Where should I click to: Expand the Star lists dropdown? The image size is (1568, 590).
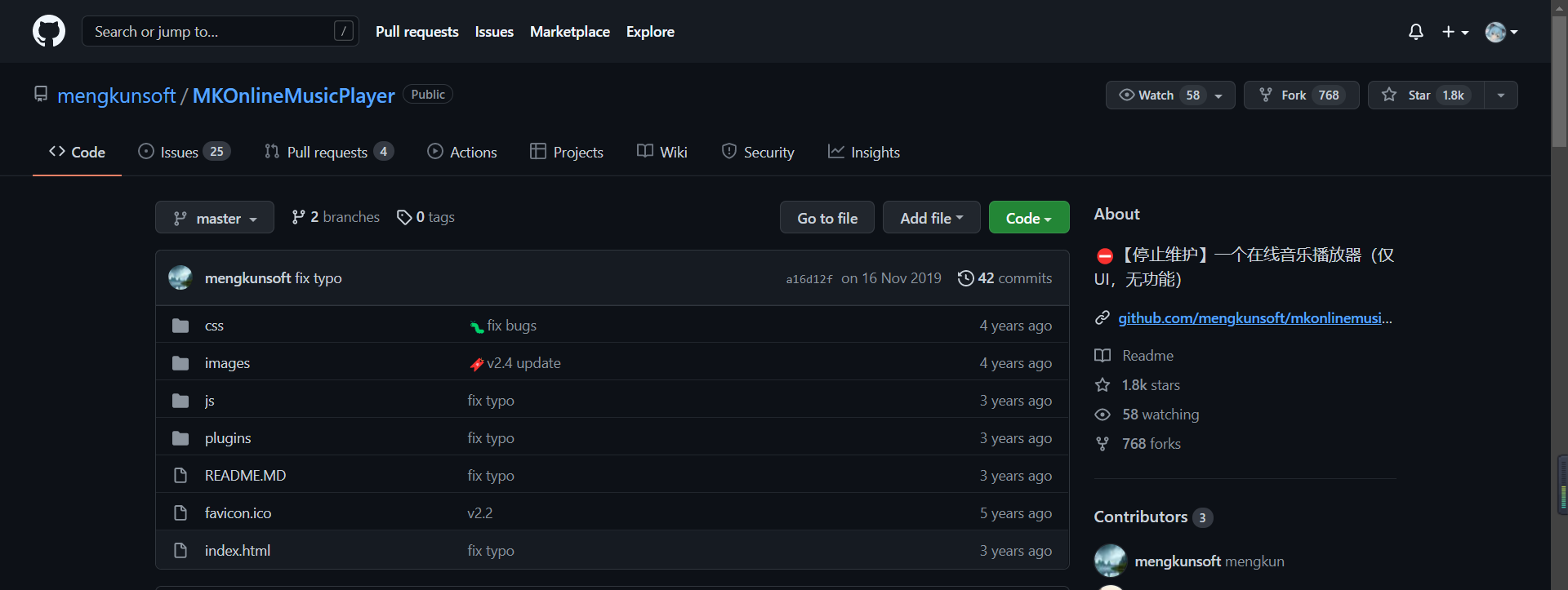click(1501, 95)
